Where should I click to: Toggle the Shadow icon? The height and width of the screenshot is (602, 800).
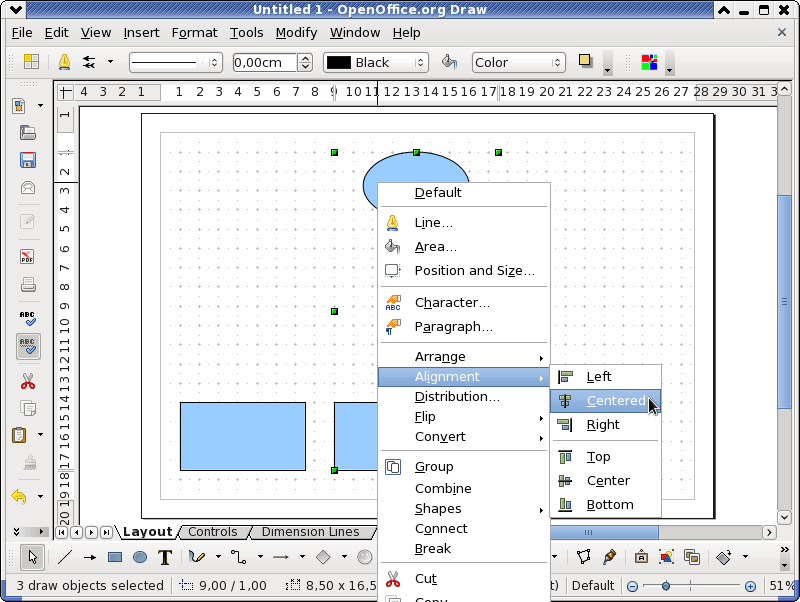coord(585,61)
